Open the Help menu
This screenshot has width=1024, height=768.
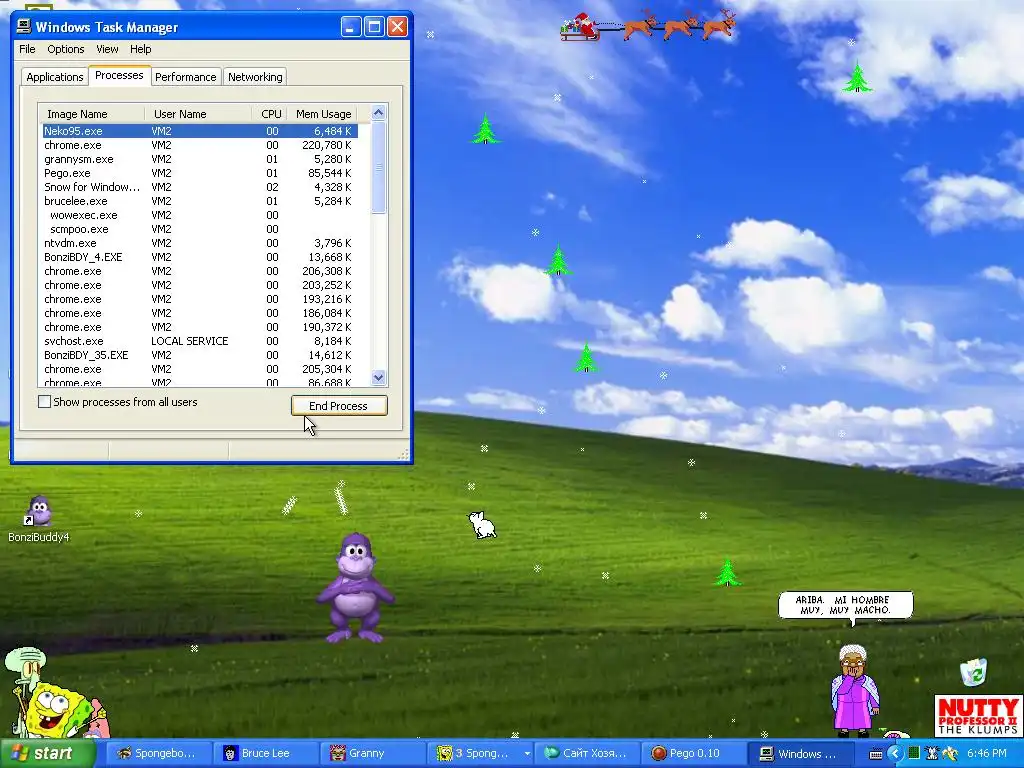coord(140,49)
